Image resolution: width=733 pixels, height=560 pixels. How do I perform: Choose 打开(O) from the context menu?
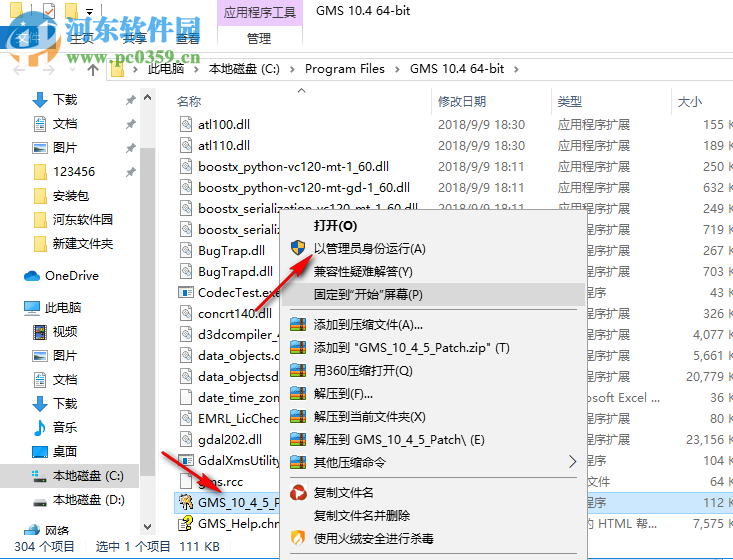coord(335,226)
